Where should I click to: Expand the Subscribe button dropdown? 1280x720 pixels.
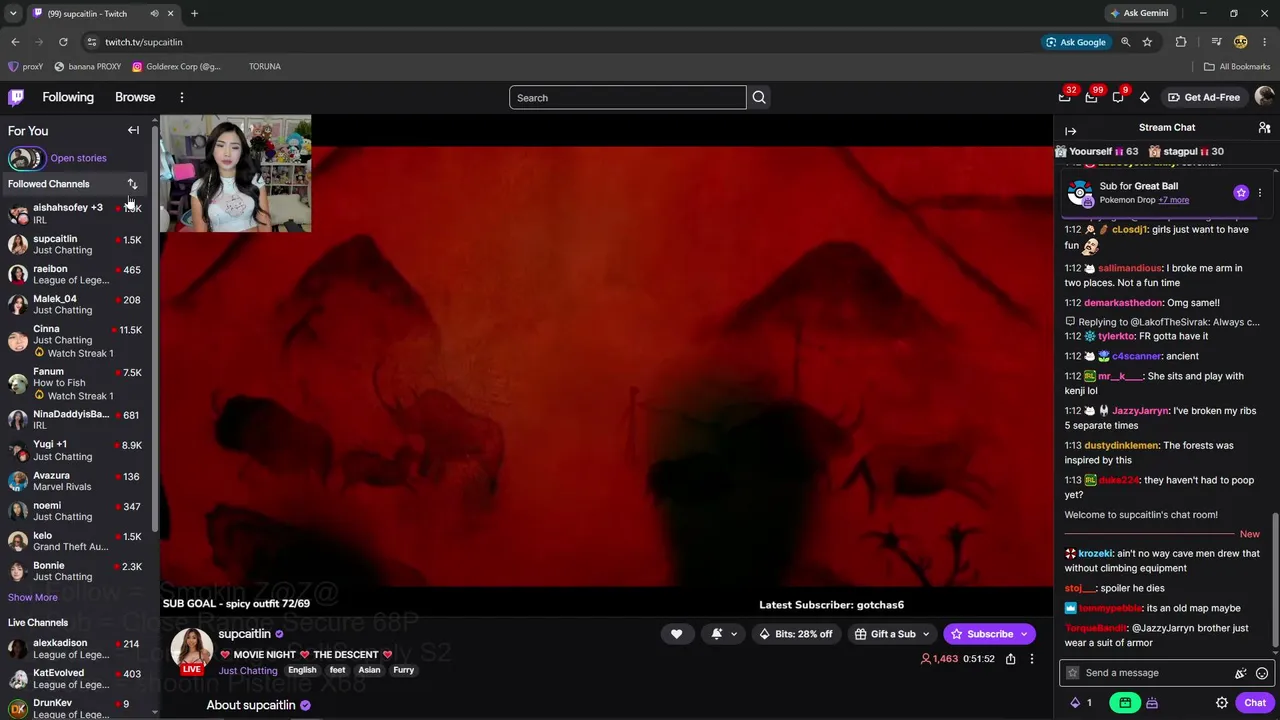point(1024,634)
